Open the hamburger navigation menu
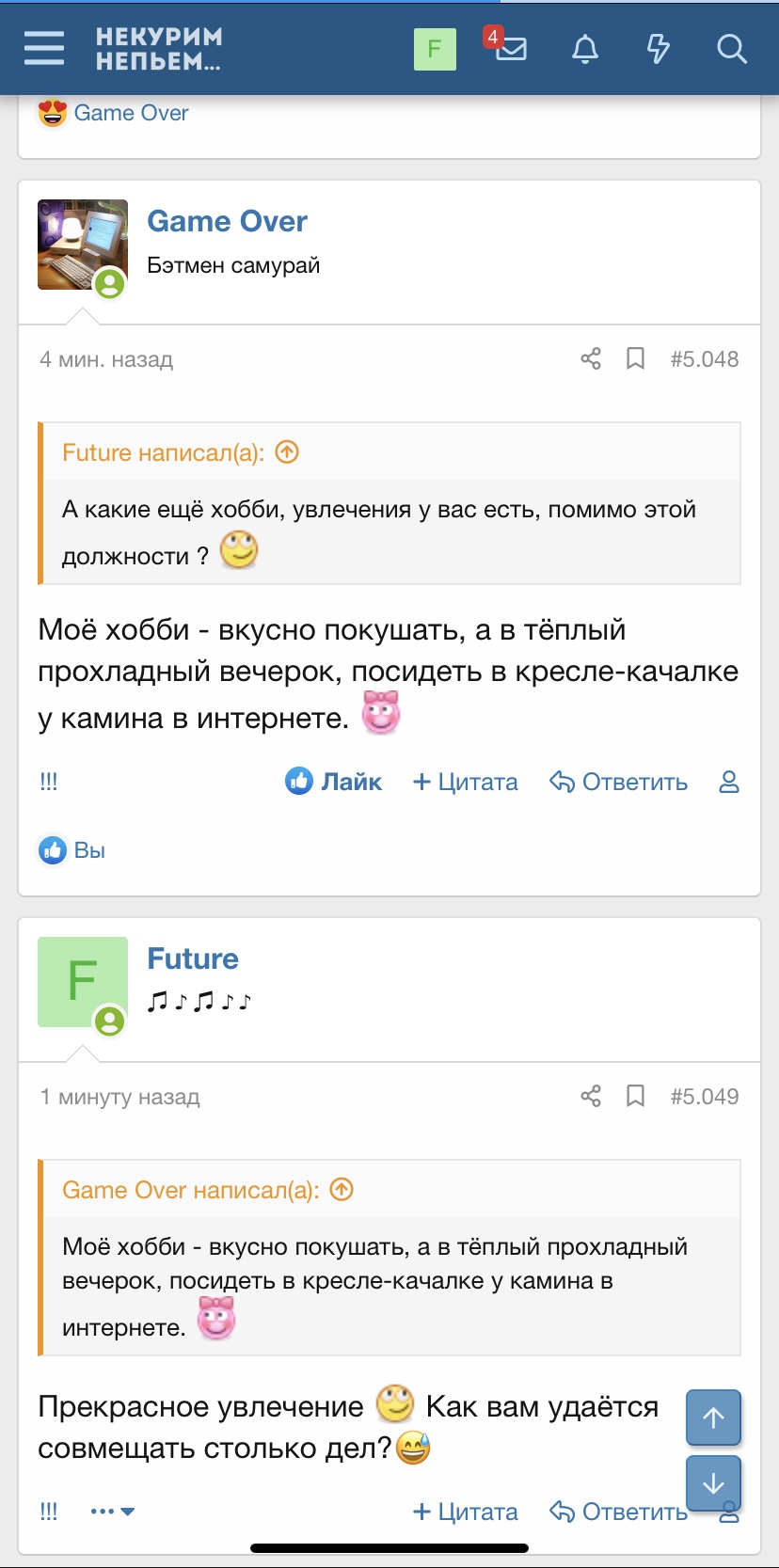The width and height of the screenshot is (779, 1568). click(x=44, y=48)
